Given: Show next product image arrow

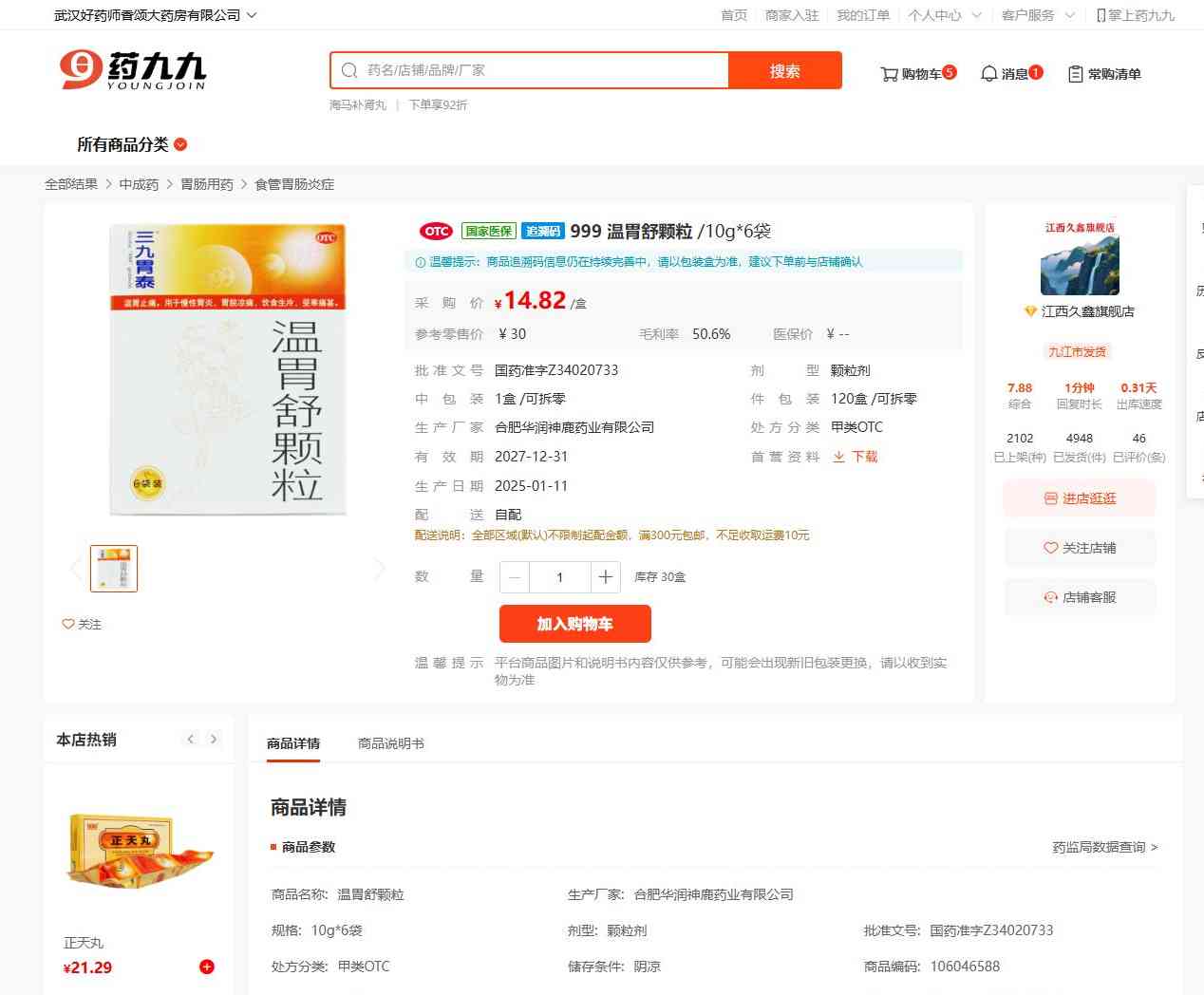Looking at the screenshot, I should (380, 569).
